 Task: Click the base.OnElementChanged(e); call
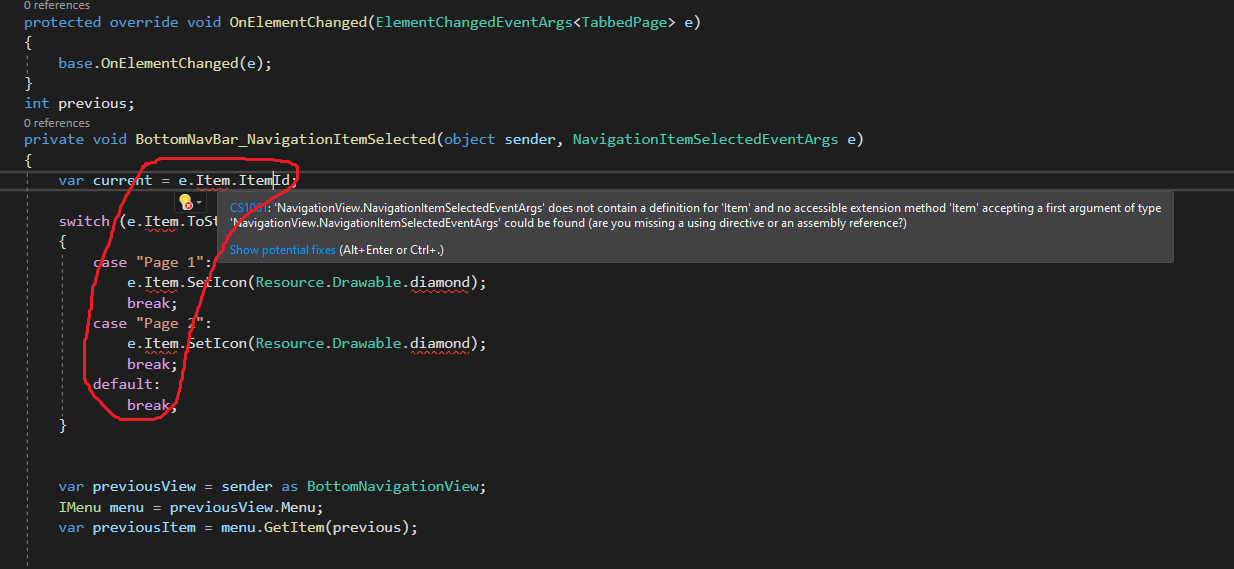[165, 63]
